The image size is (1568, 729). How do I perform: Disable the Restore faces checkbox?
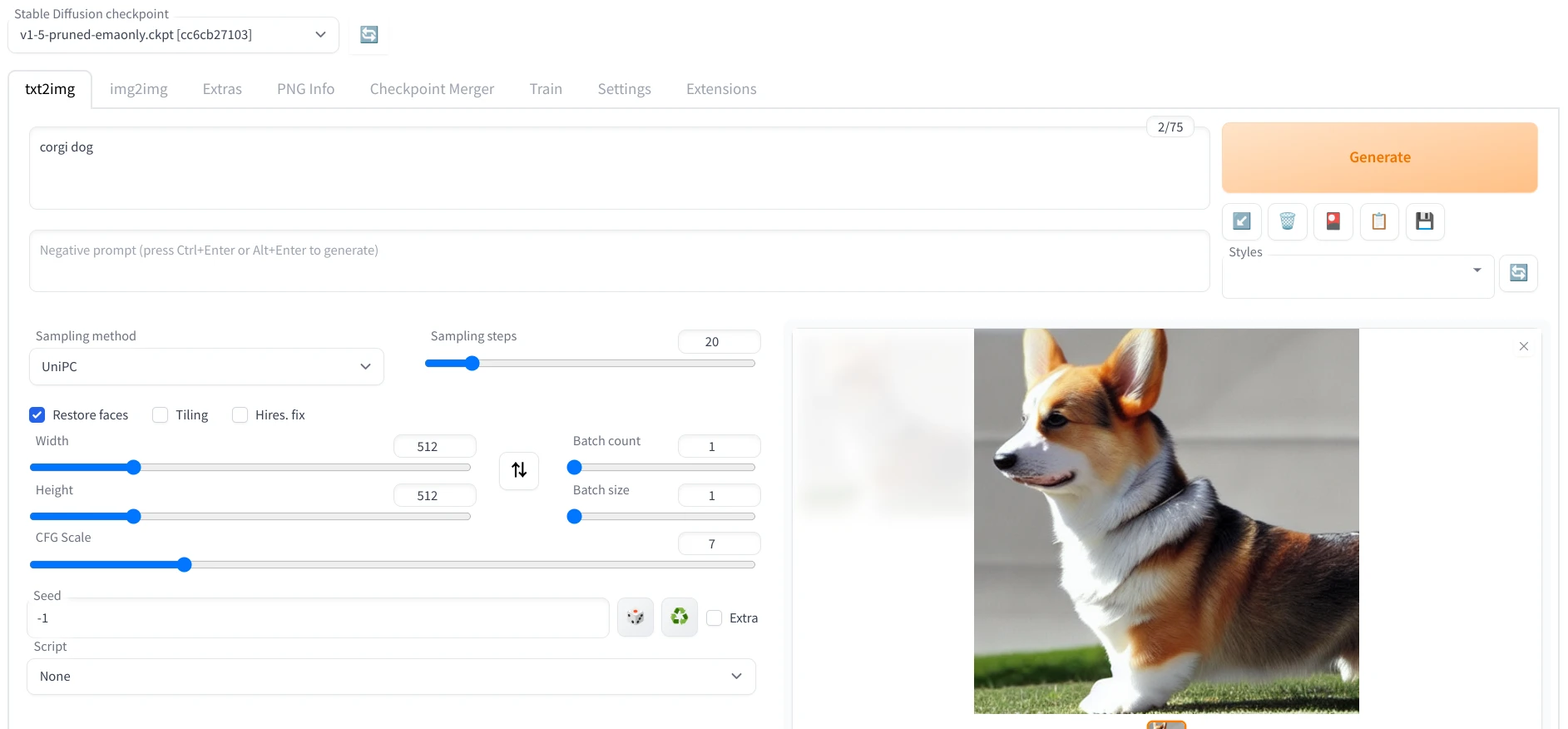coord(37,415)
